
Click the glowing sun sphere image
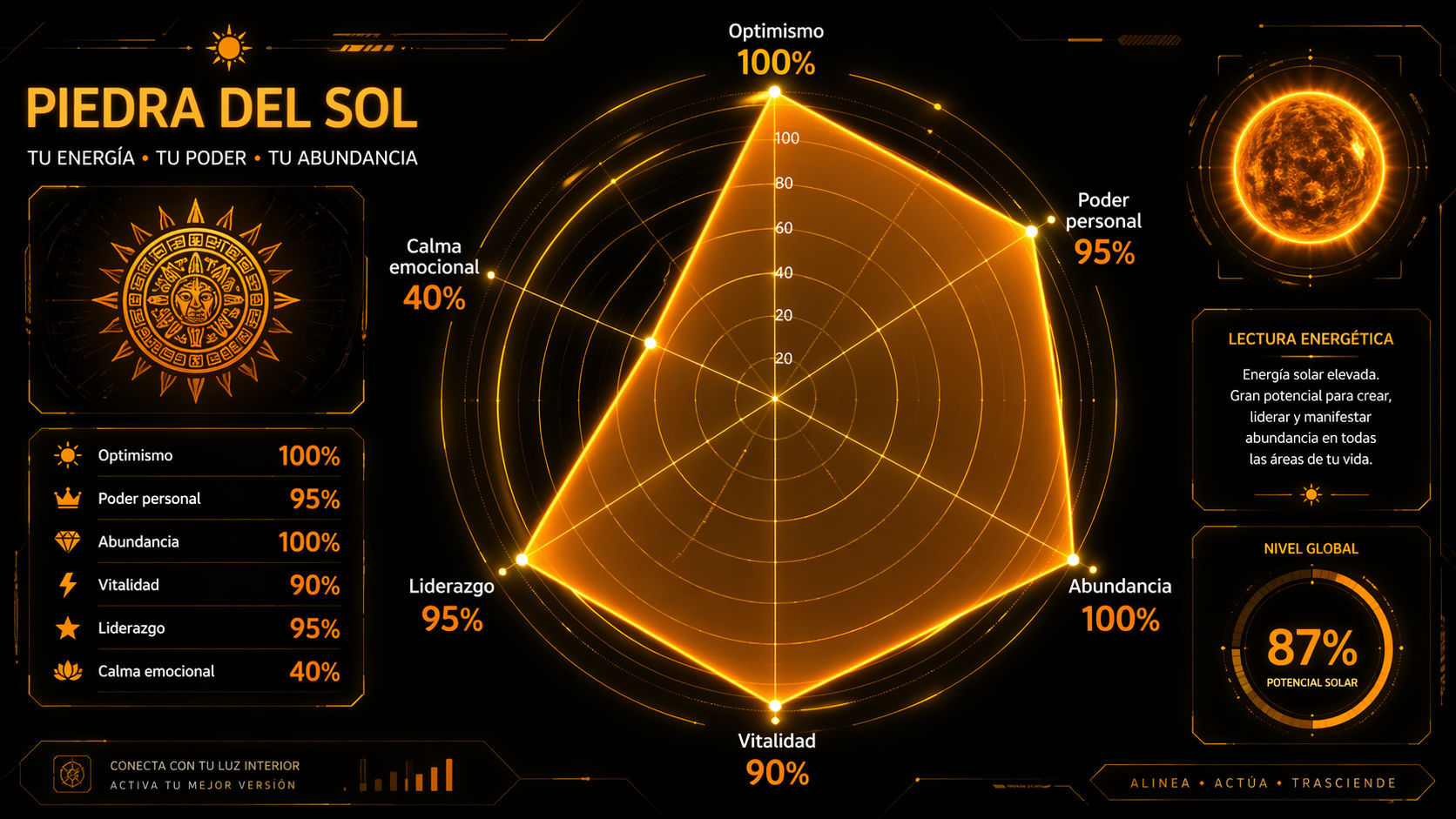click(1310, 166)
